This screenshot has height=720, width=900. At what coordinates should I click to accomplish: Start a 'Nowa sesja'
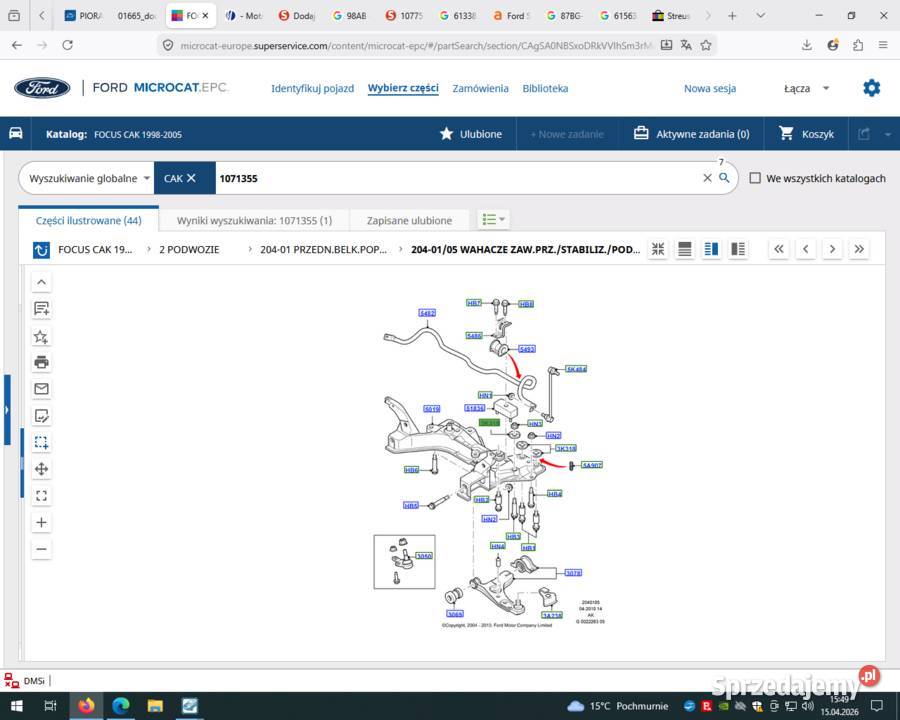[710, 88]
